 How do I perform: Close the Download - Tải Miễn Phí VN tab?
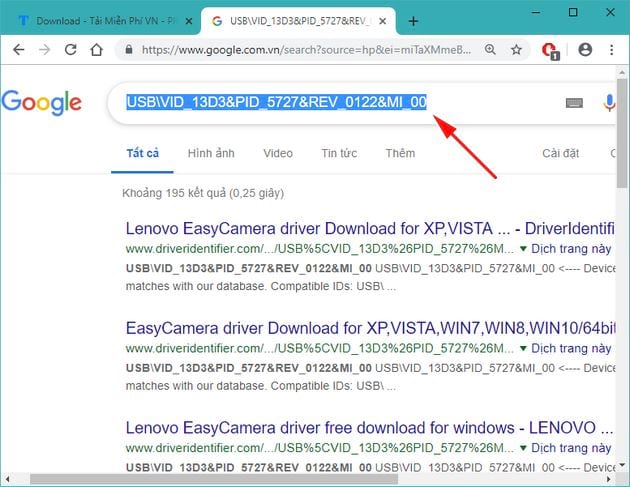[188, 21]
